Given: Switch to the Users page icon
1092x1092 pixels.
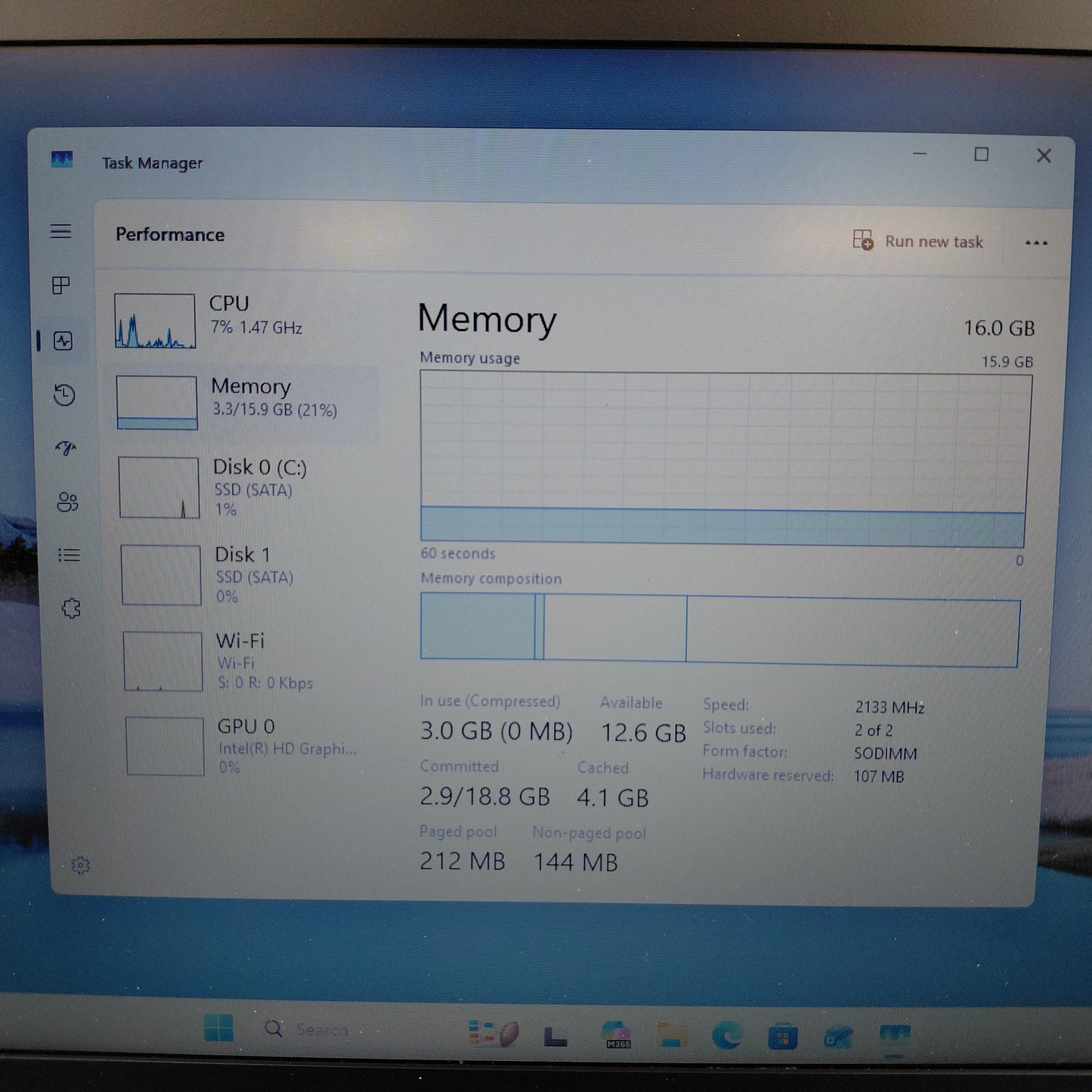Looking at the screenshot, I should coord(67,502).
